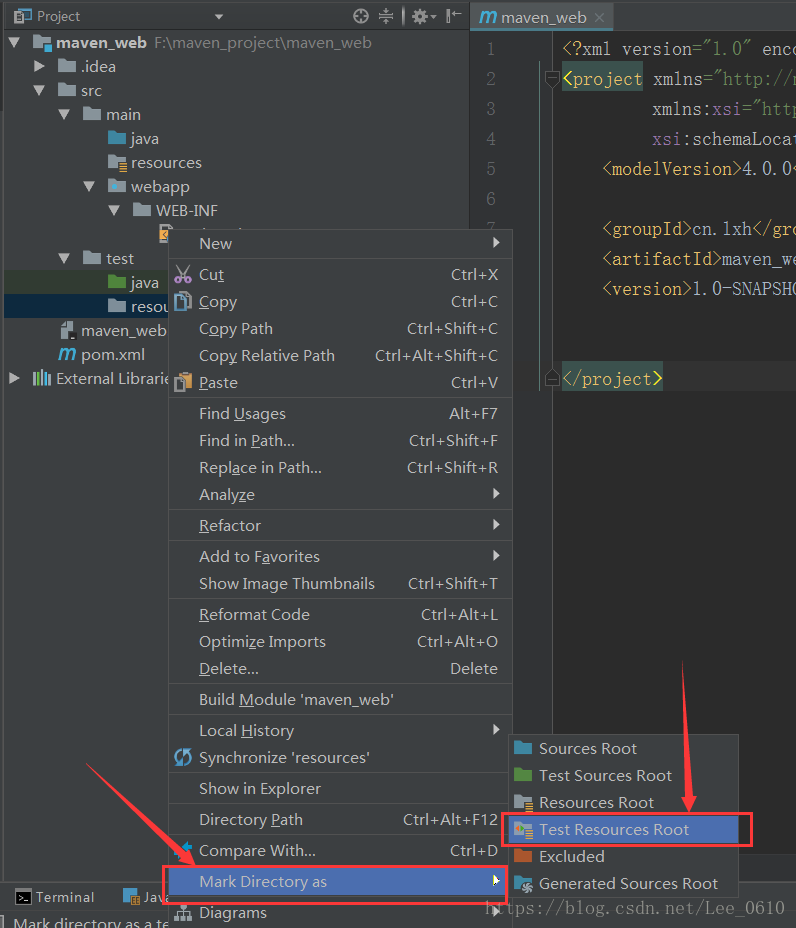Click the Paste clipboard icon
This screenshot has width=796, height=928.
click(x=183, y=382)
